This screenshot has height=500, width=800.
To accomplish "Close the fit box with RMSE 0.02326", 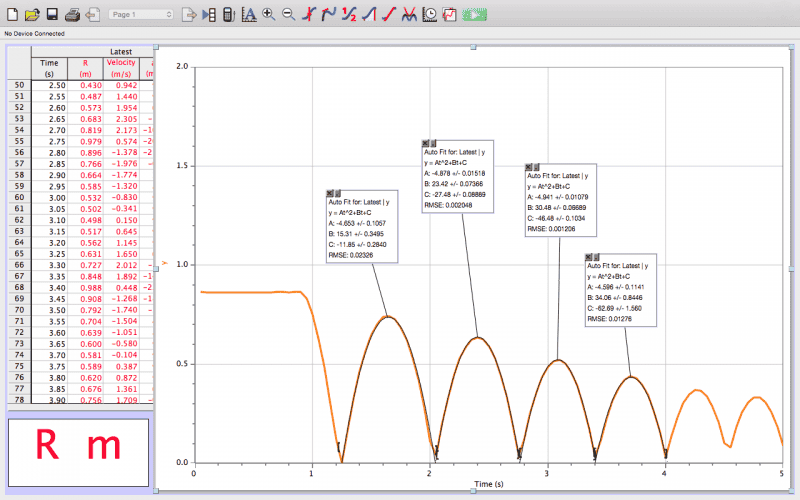I will pos(331,190).
